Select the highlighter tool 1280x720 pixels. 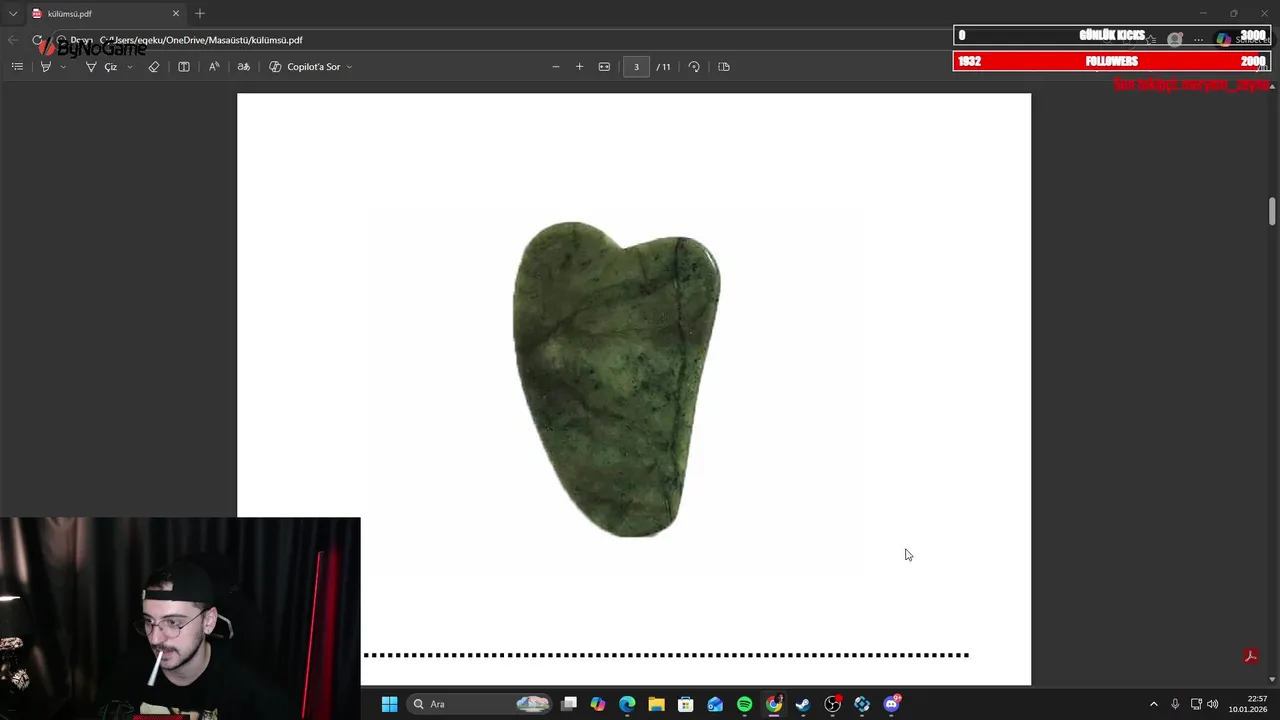tap(45, 67)
